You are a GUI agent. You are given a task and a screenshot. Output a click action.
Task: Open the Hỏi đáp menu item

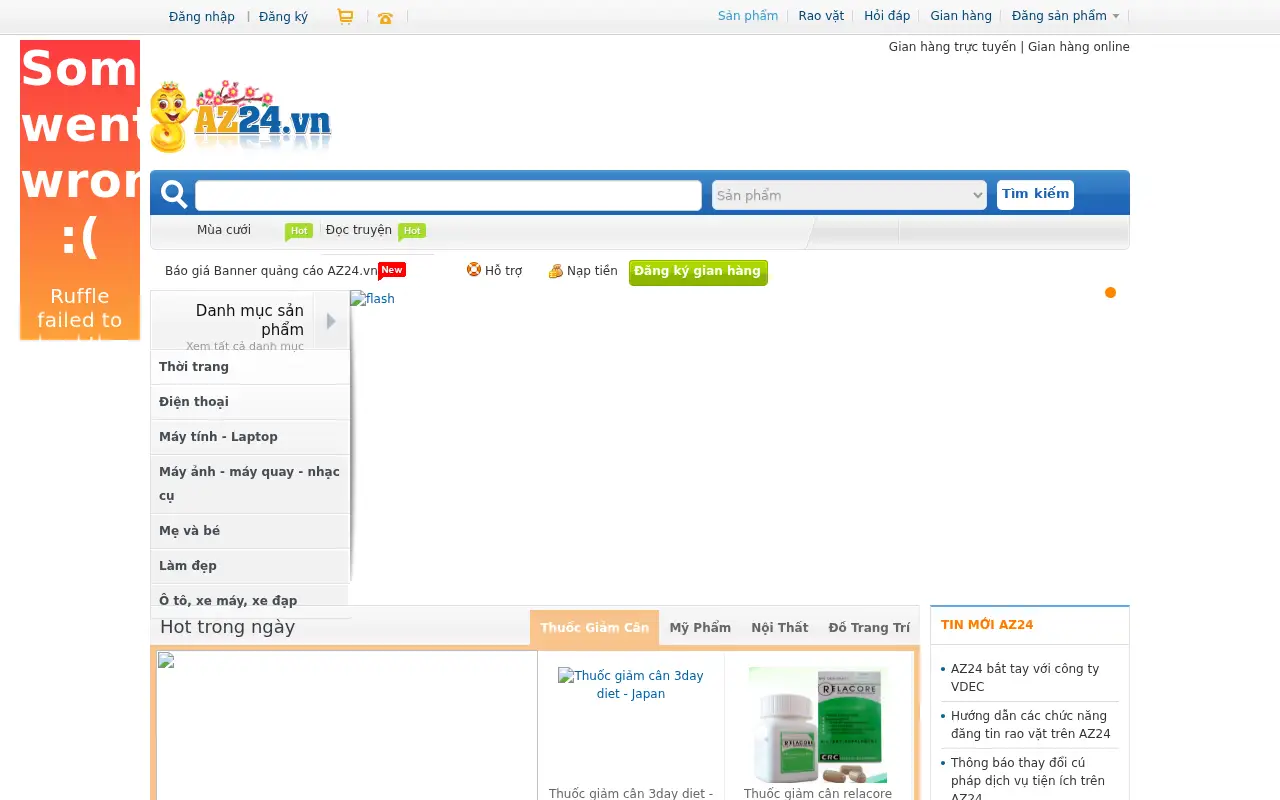[887, 16]
